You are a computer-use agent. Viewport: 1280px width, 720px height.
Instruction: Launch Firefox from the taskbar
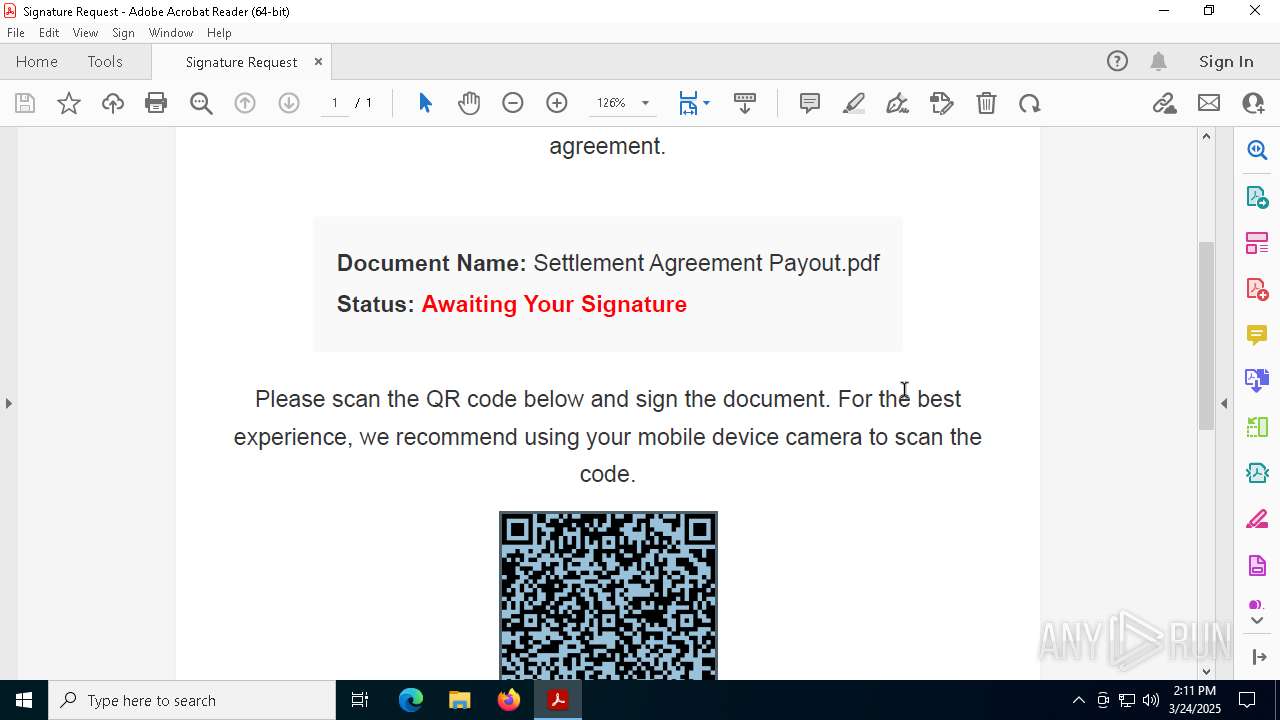point(509,700)
